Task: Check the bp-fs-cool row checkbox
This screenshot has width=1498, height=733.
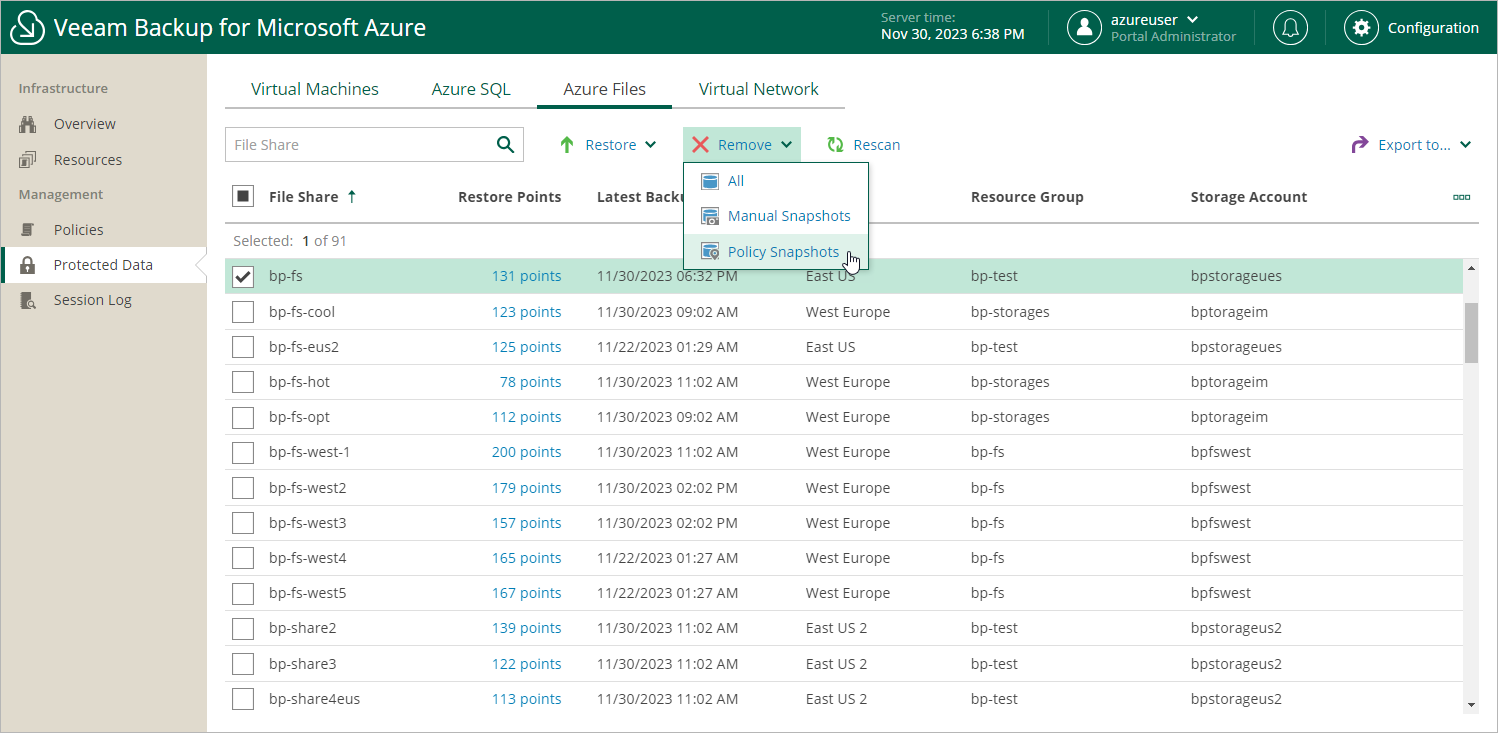Action: 243,312
